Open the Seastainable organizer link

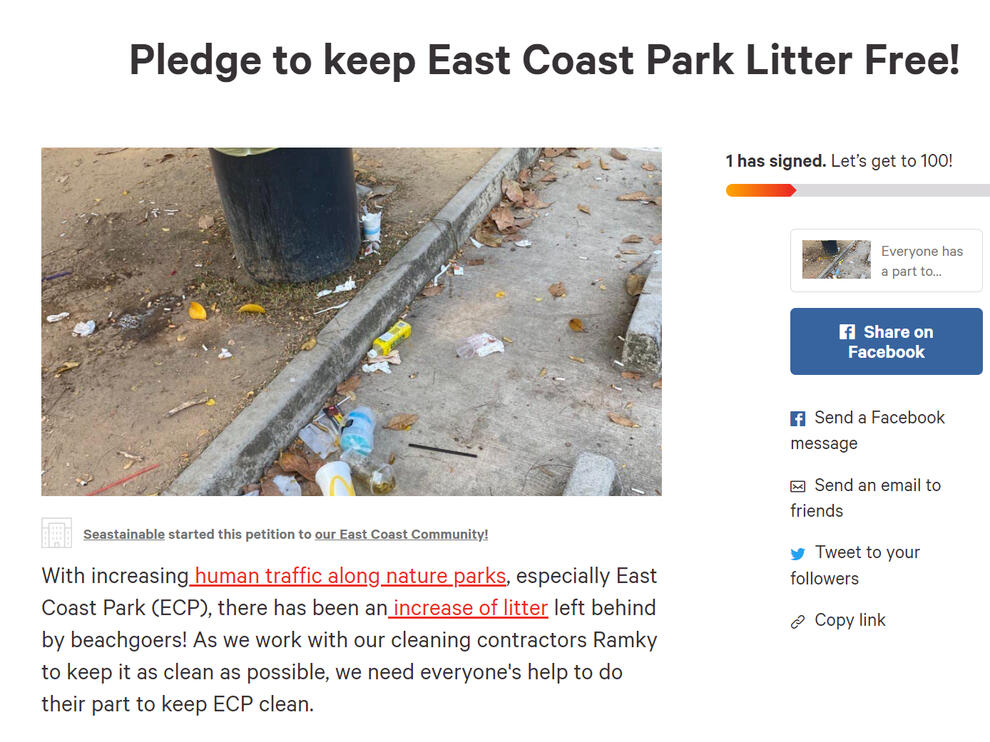[124, 534]
